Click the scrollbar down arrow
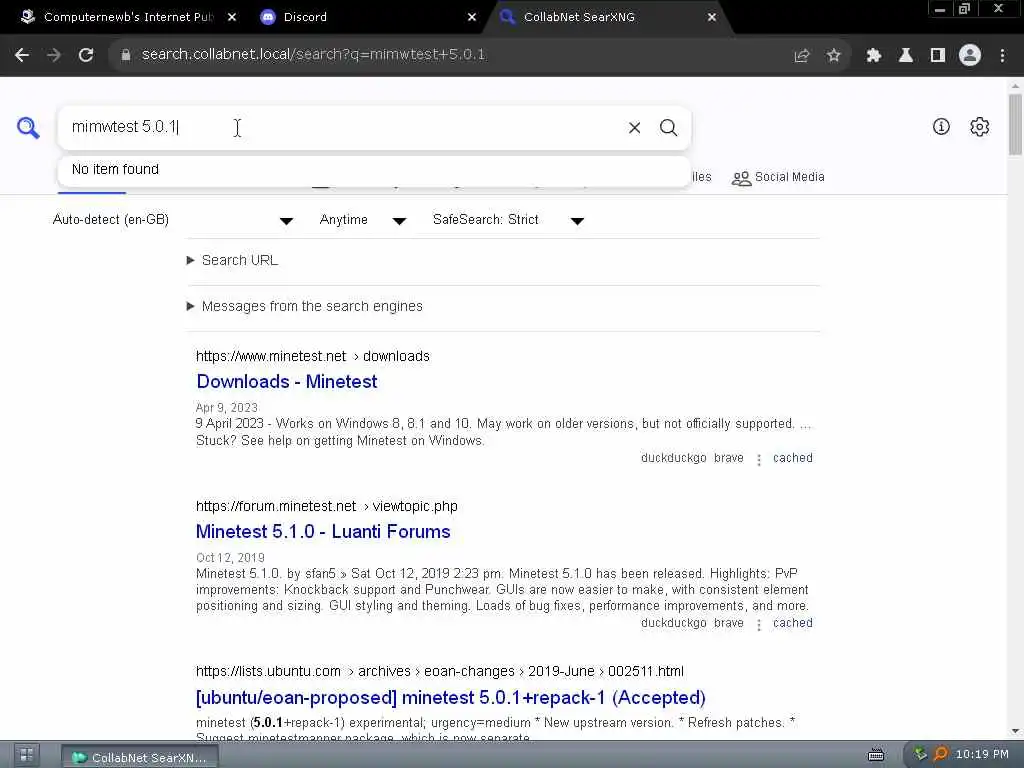Screen dimensions: 1024x768 (1016, 731)
